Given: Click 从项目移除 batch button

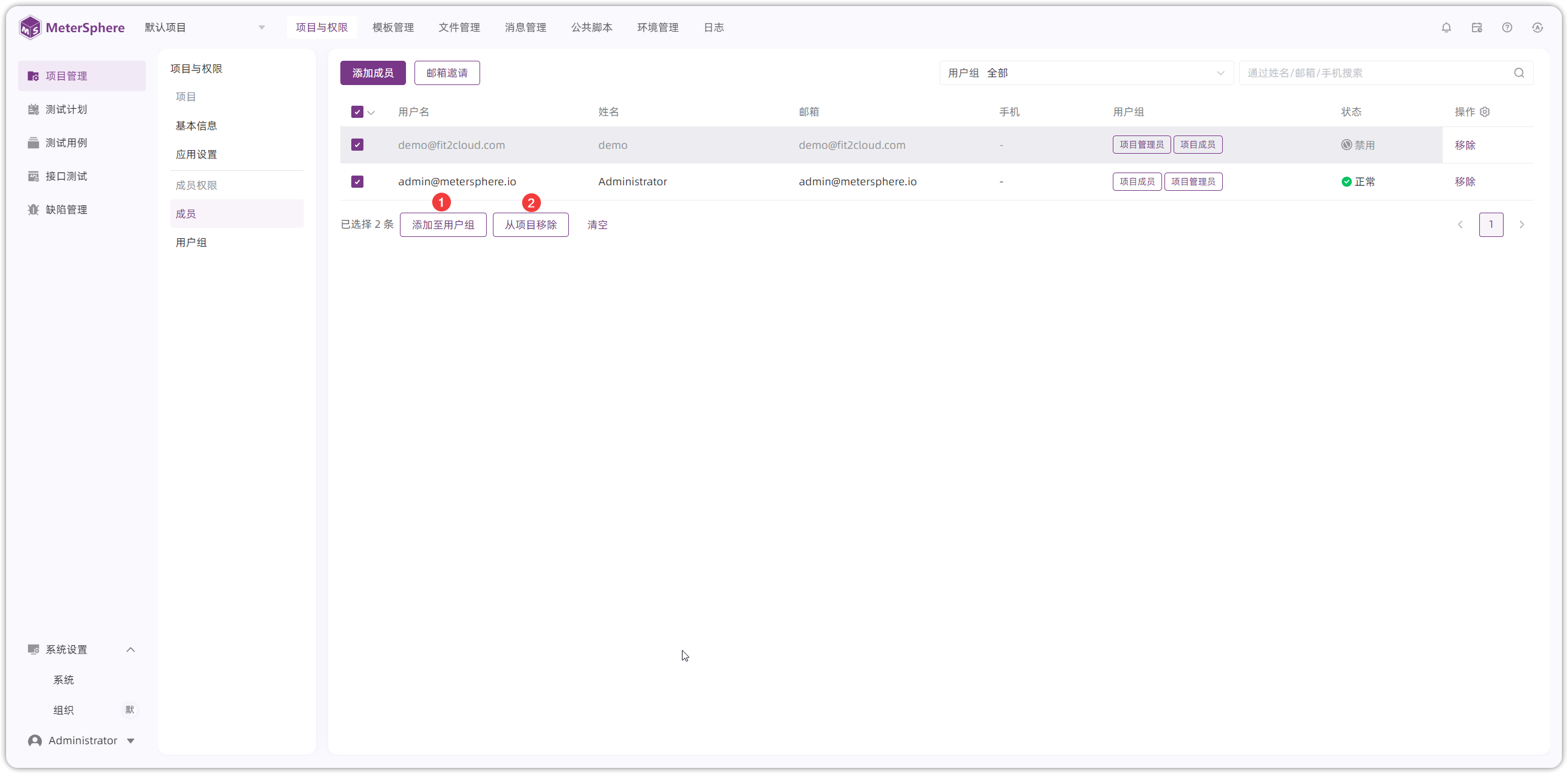Looking at the screenshot, I should (x=530, y=225).
